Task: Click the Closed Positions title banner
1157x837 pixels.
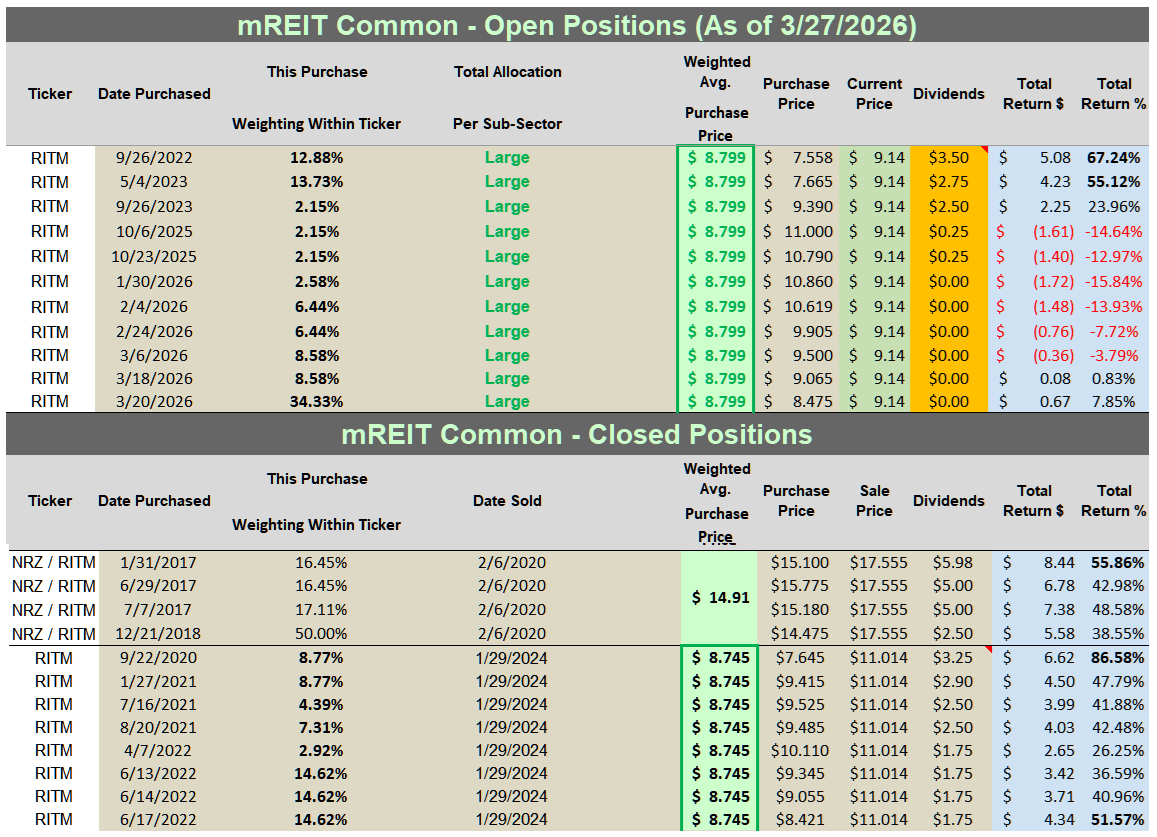Action: click(x=577, y=434)
